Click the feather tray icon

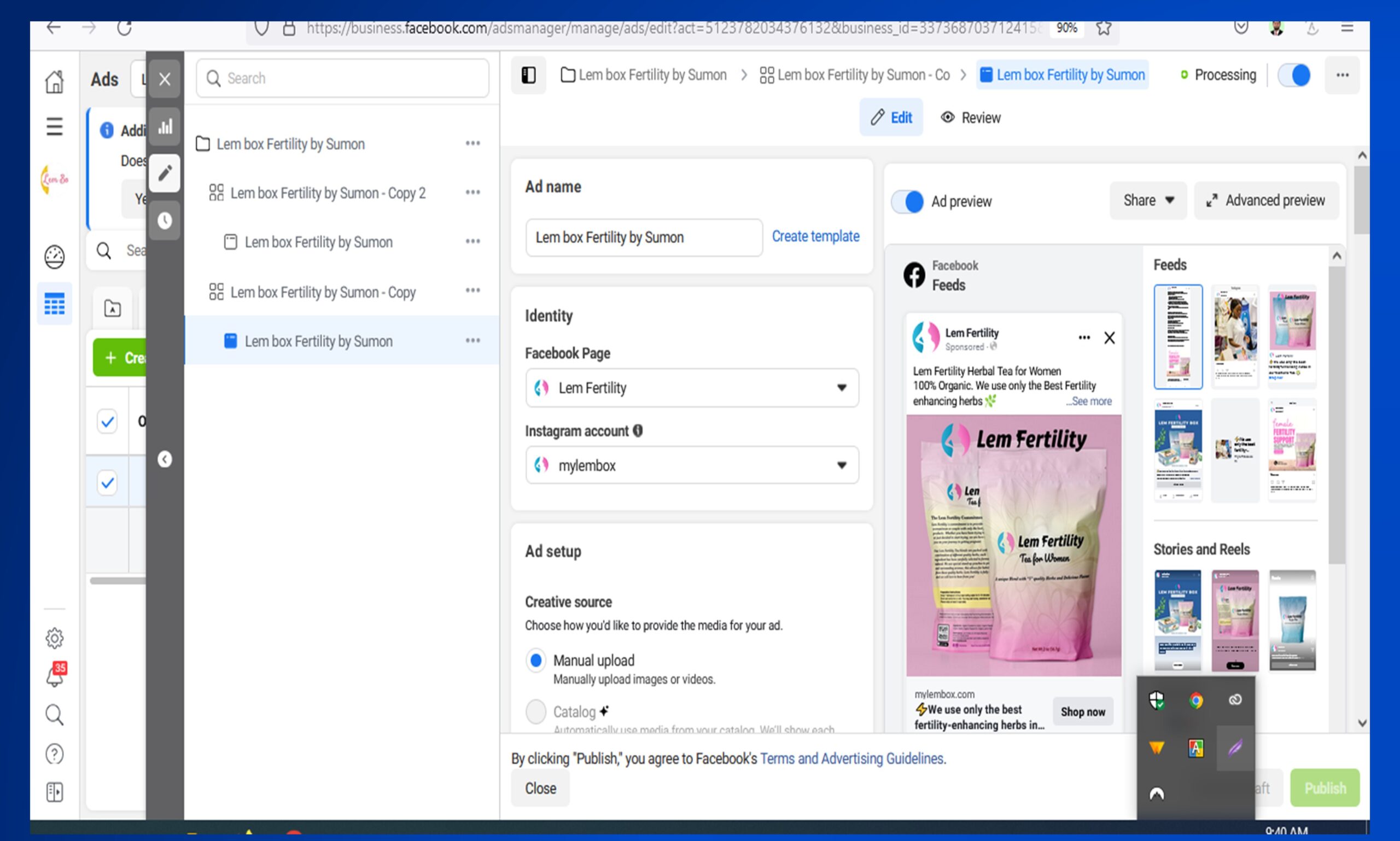coord(1235,748)
